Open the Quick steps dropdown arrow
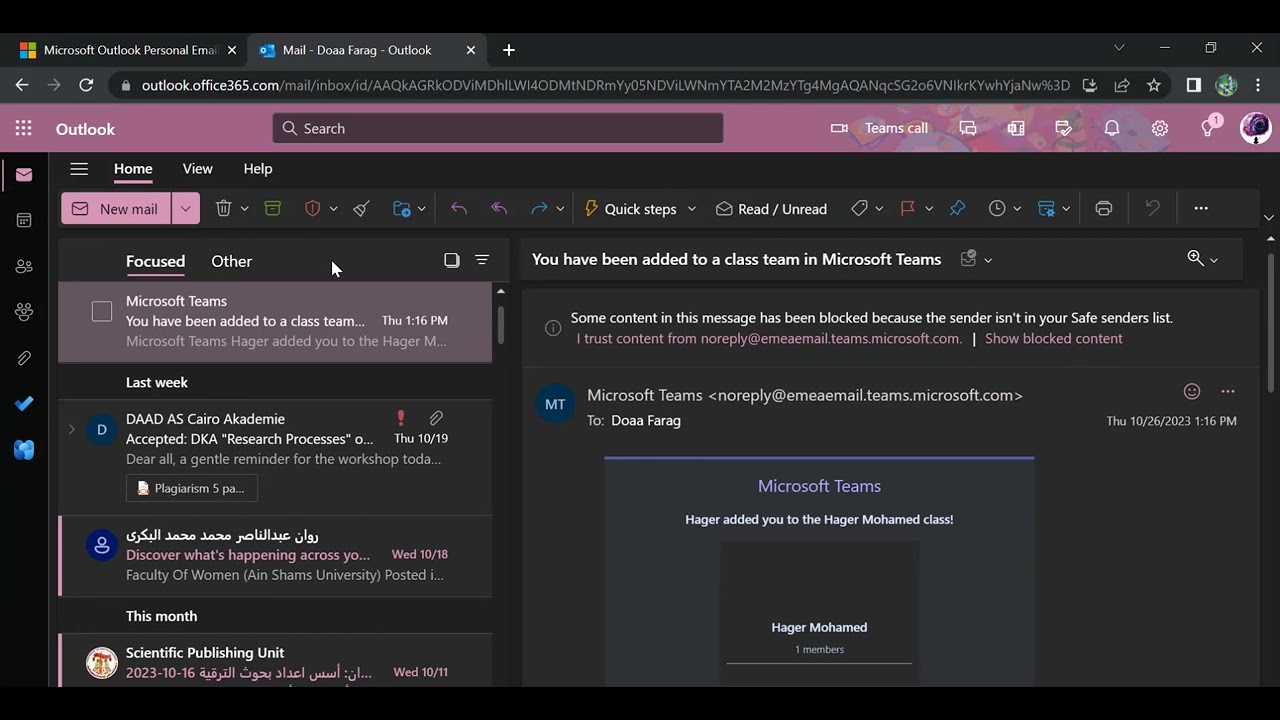The height and width of the screenshot is (720, 1280). click(691, 208)
